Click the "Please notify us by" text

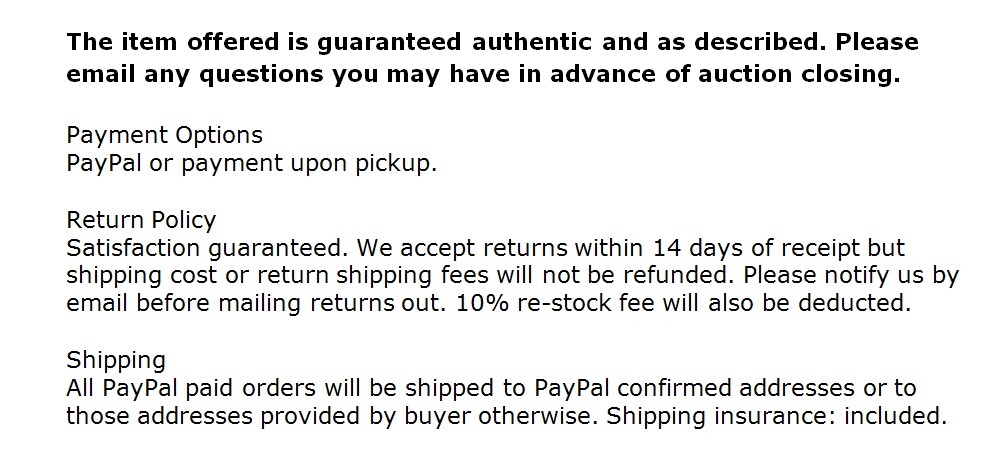pyautogui.click(x=851, y=276)
